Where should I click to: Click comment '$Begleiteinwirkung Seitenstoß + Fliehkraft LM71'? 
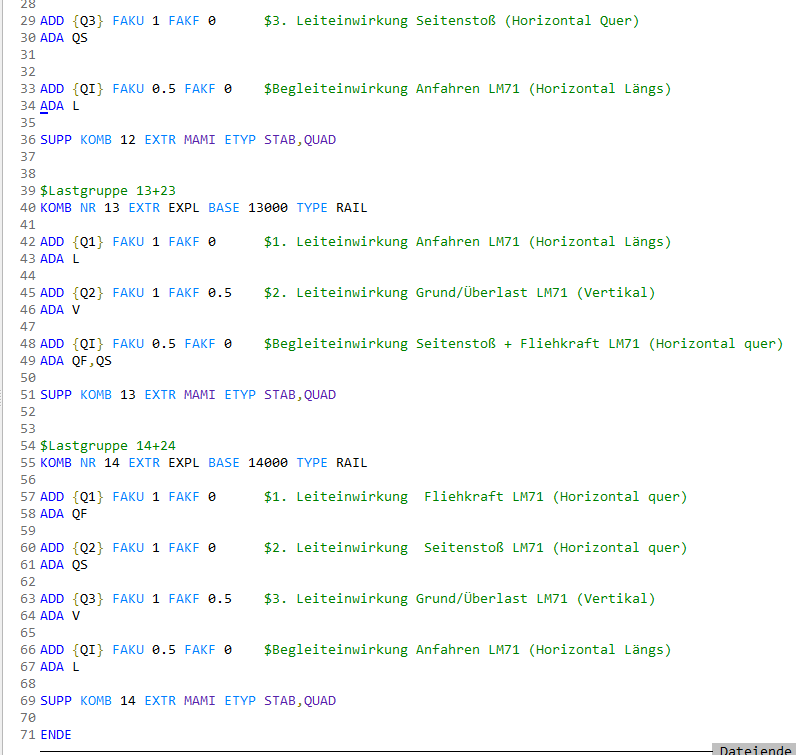point(451,344)
